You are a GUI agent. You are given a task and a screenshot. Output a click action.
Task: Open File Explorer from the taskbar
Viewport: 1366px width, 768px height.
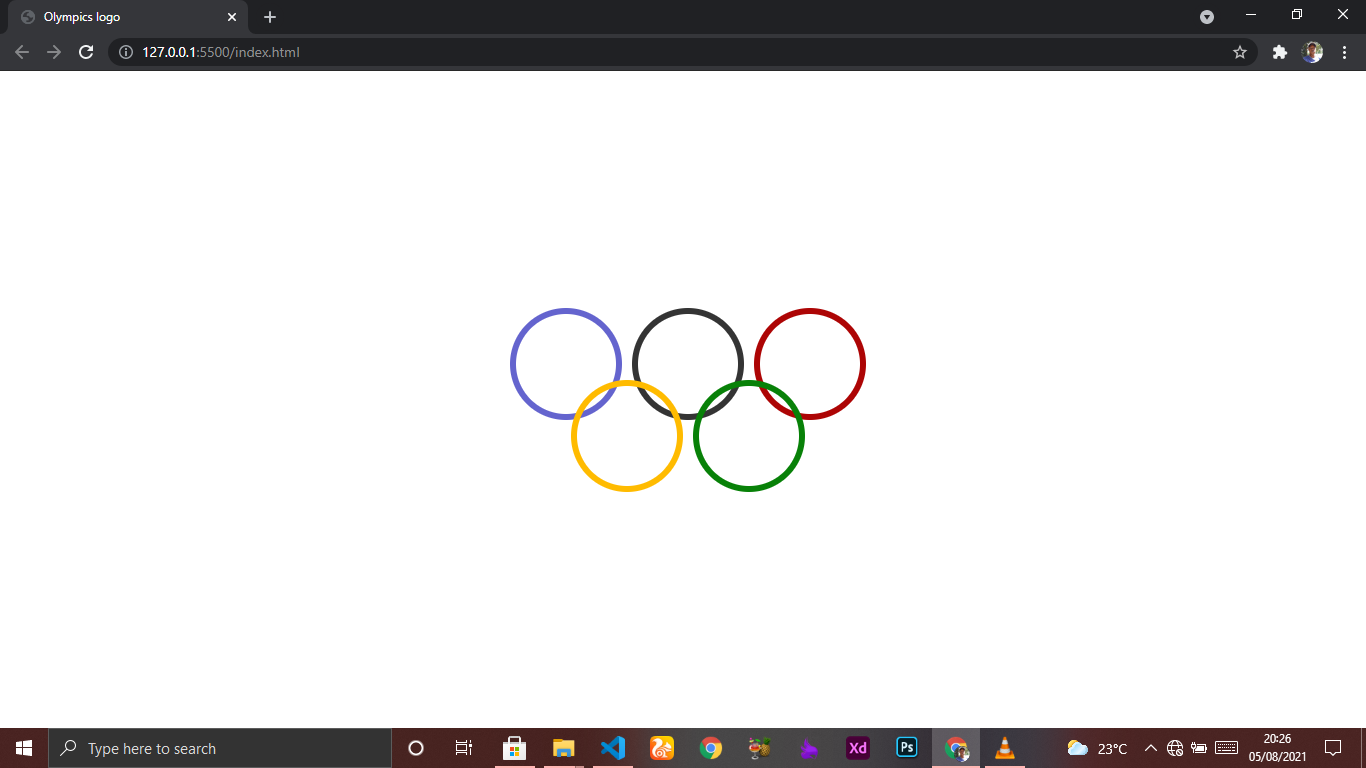coord(563,748)
